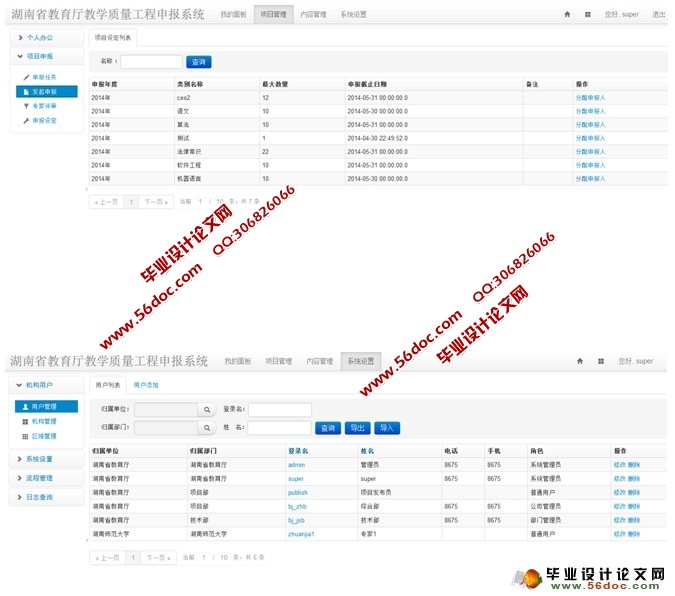Image resolution: width=675 pixels, height=596 pixels.
Task: Click 下一页 under project list table
Action: click(156, 202)
